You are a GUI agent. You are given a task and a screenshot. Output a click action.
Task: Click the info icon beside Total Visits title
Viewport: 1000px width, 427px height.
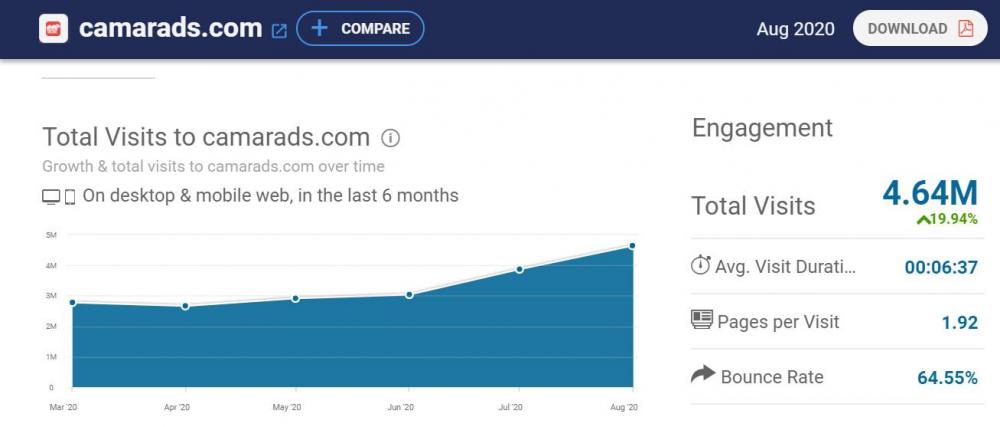[391, 138]
